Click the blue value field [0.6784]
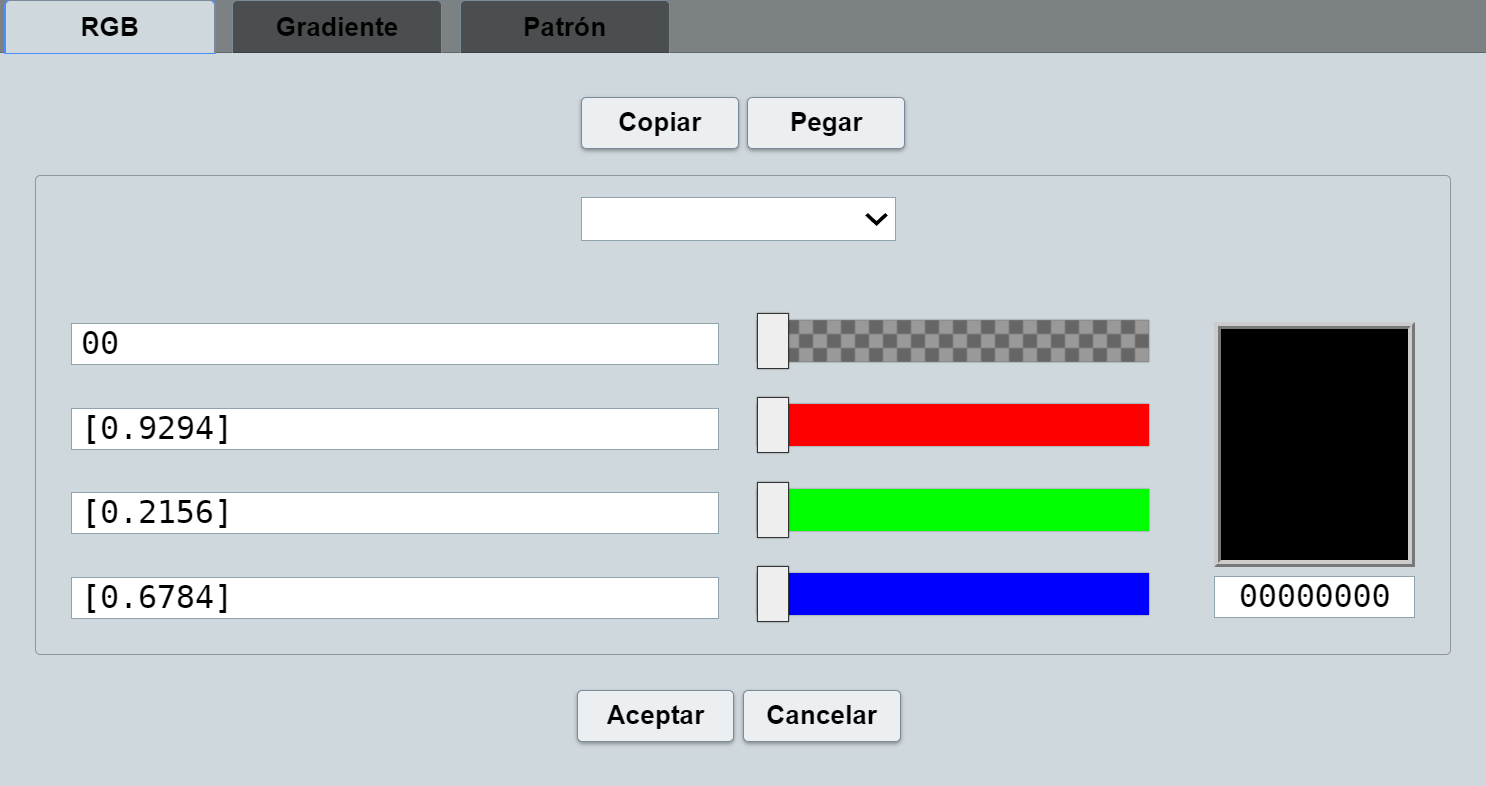The image size is (1486, 786). point(395,598)
